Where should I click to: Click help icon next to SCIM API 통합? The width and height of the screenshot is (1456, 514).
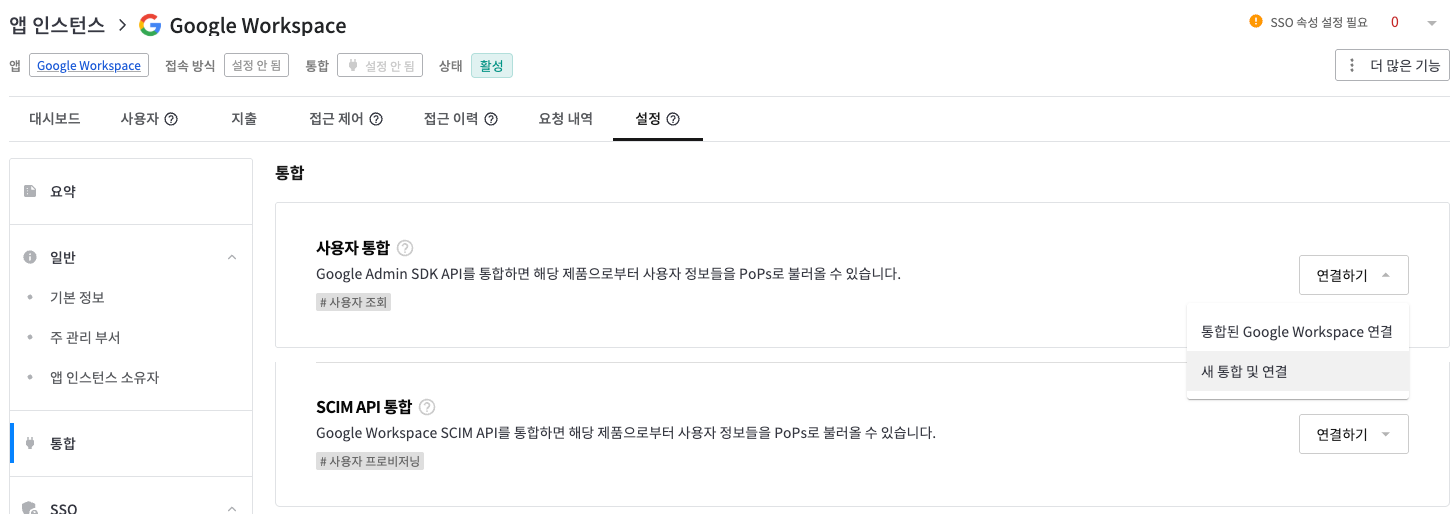[x=427, y=407]
